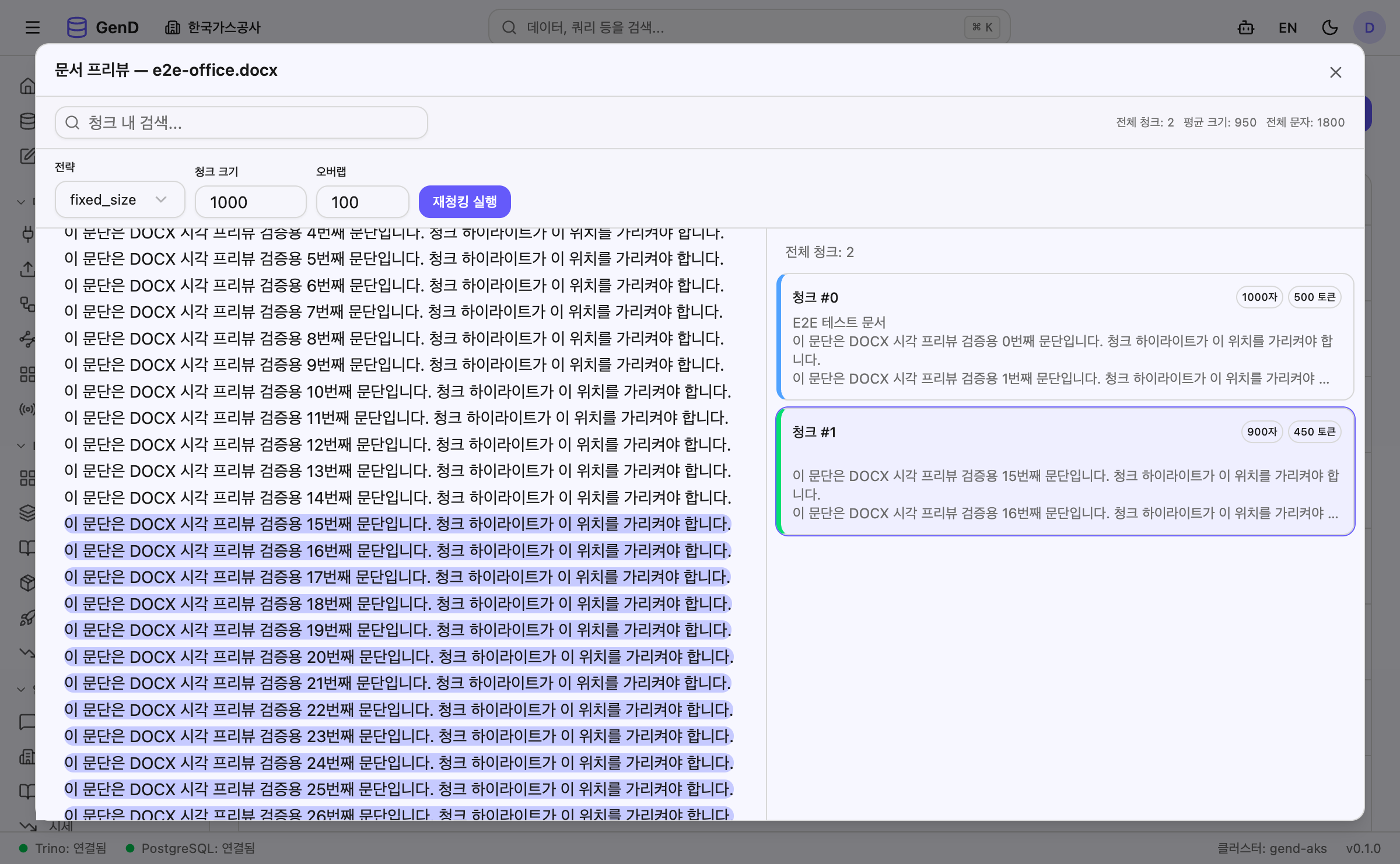Click the cube package icon in sidebar
This screenshot has width=1400, height=864.
27,583
